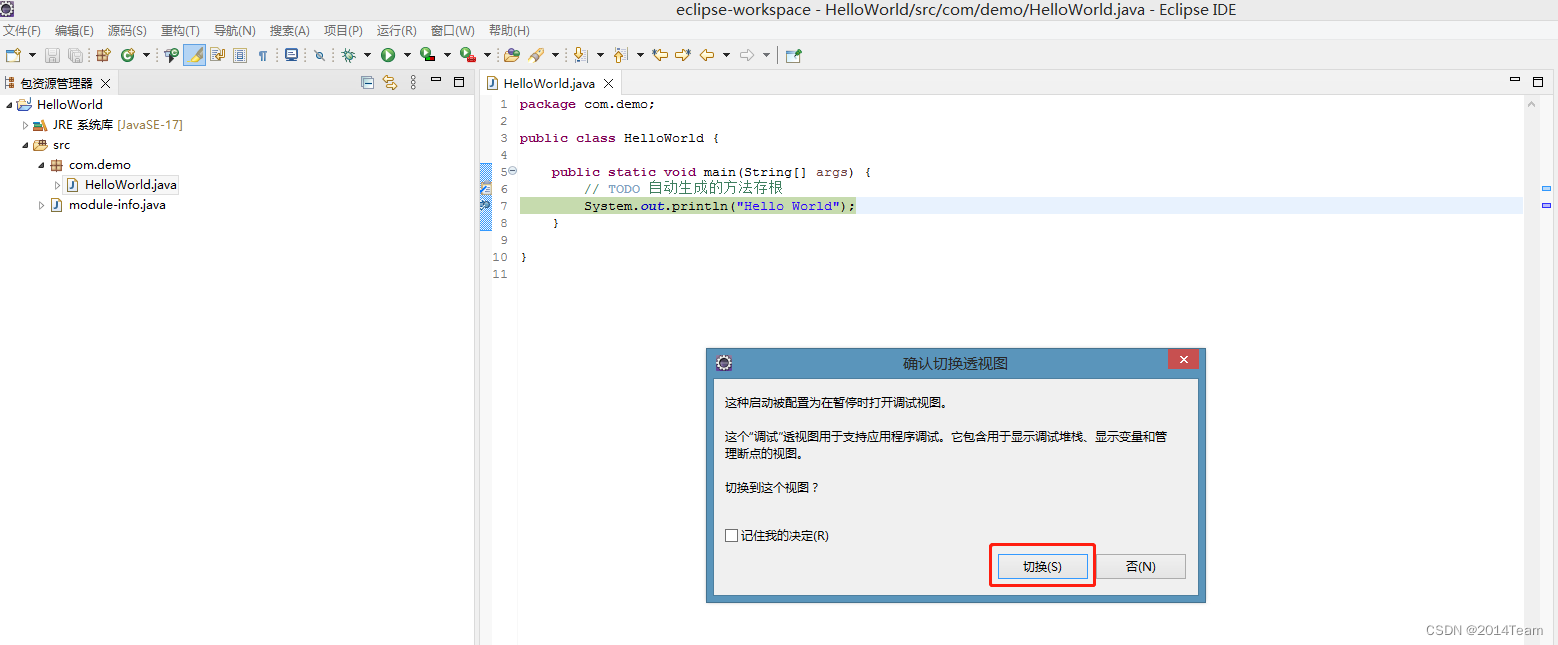Collapse the com.demo package node

pos(42,165)
